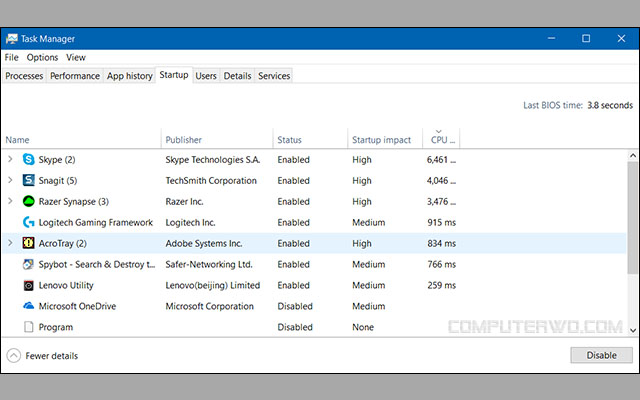Open the Options menu
The width and height of the screenshot is (640, 400).
click(42, 58)
